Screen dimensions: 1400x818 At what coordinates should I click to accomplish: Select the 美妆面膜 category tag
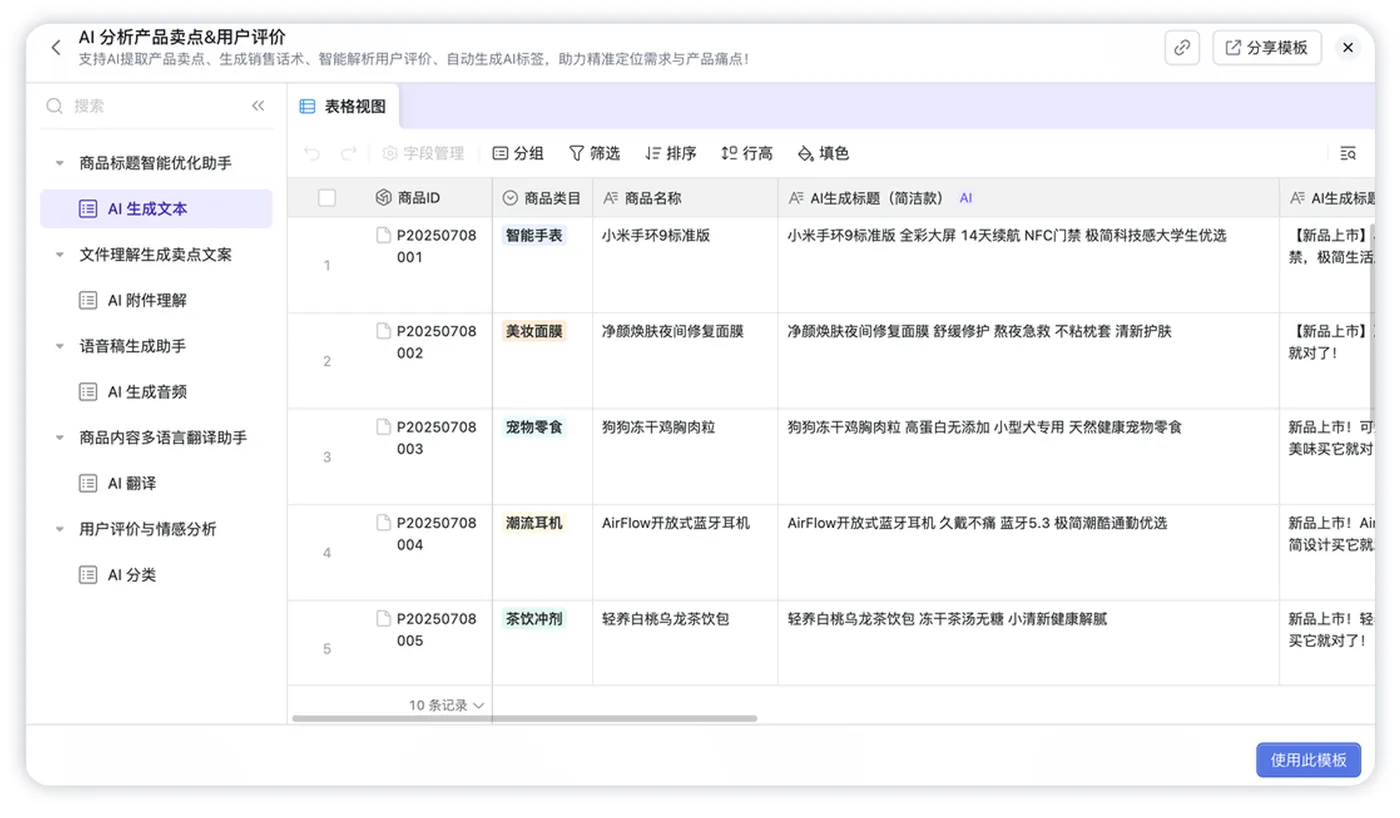point(534,332)
